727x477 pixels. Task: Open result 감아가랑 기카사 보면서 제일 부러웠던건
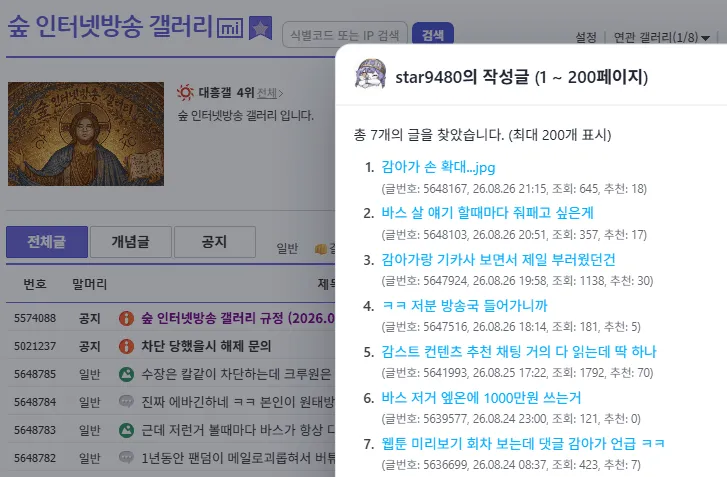[498, 260]
